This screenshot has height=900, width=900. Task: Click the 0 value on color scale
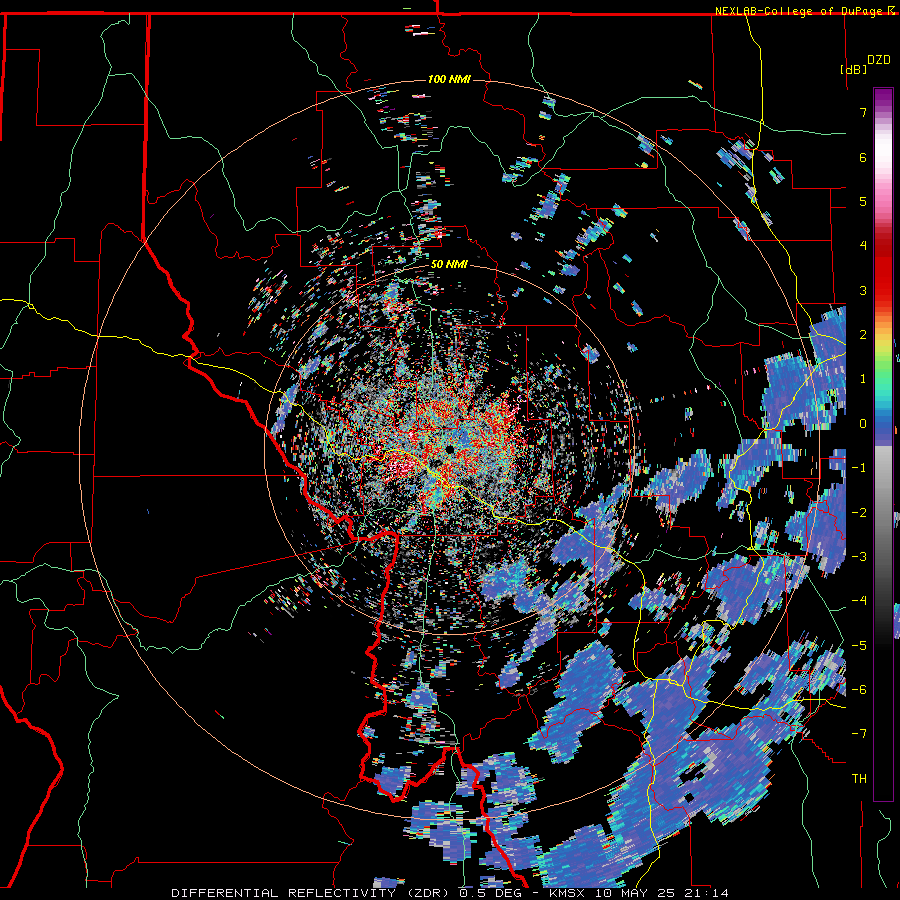tap(863, 424)
